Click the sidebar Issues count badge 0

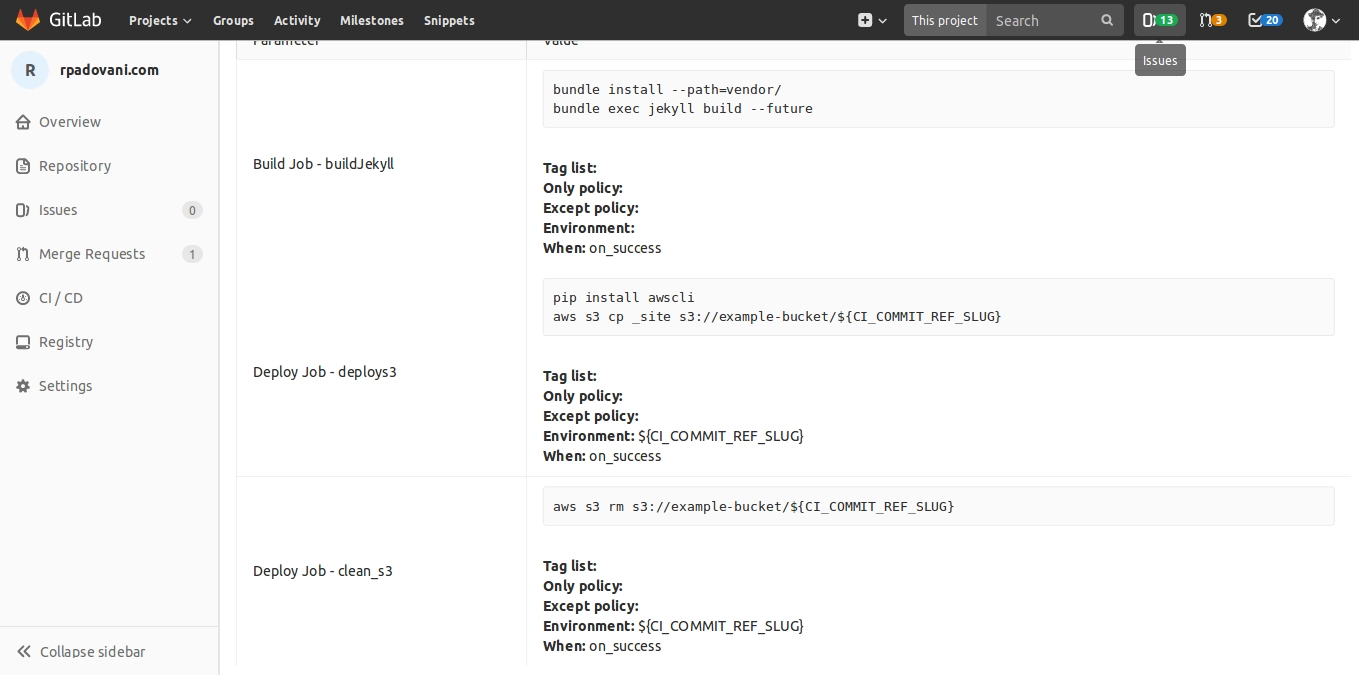(x=192, y=210)
